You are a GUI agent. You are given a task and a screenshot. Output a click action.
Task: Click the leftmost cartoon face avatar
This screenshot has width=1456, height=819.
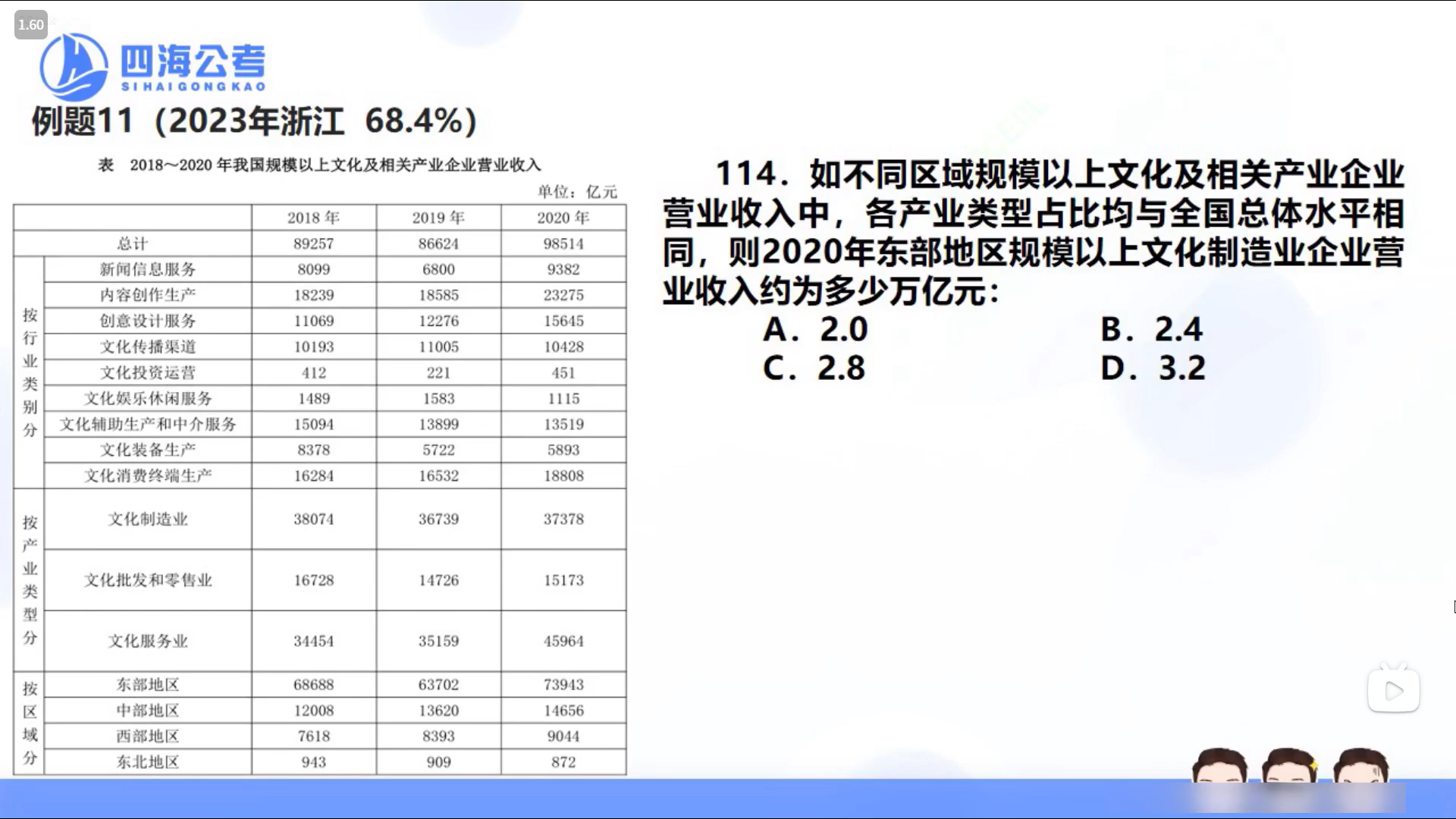pyautogui.click(x=1219, y=766)
